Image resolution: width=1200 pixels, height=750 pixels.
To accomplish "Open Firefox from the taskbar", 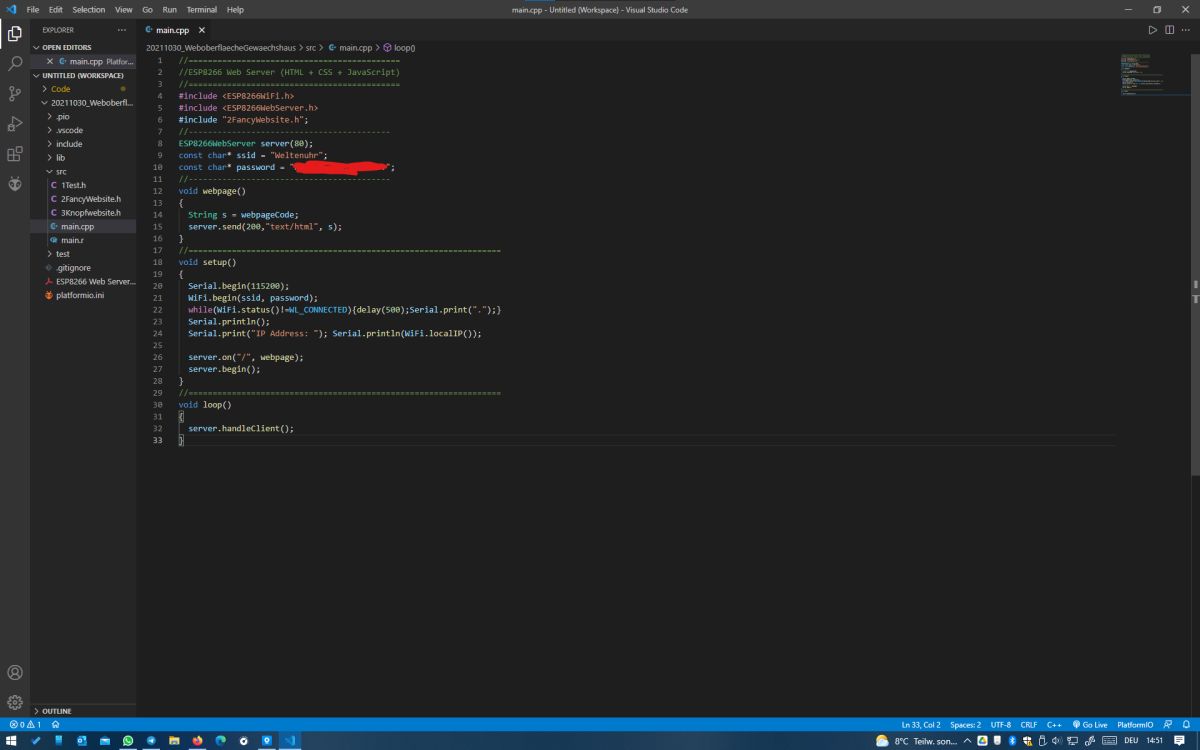I will pos(197,741).
